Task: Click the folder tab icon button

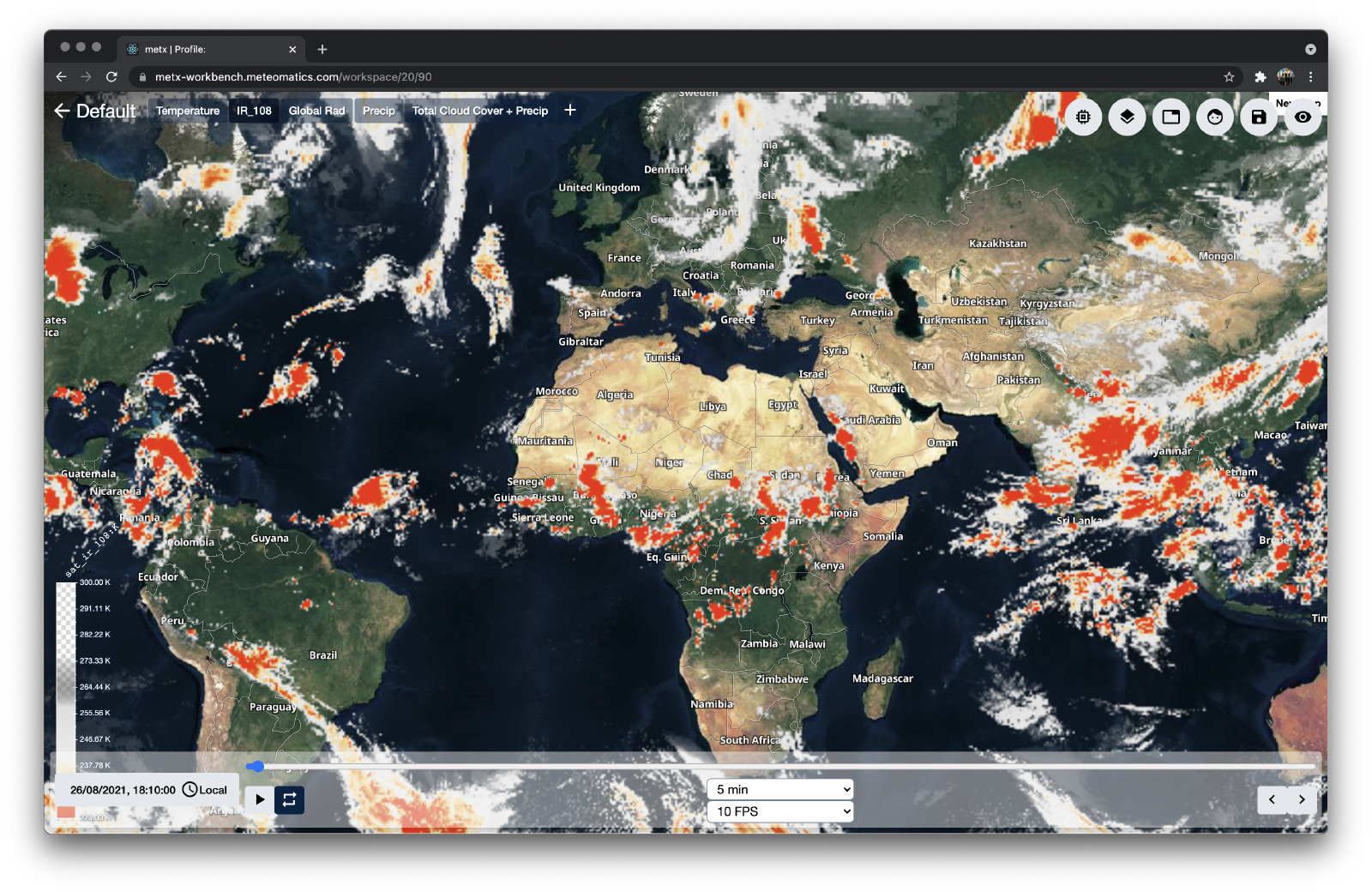Action: [1170, 117]
